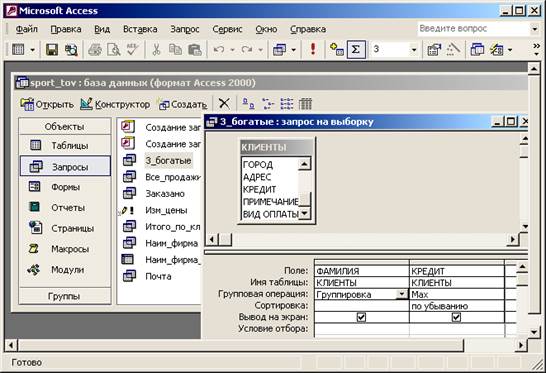The image size is (546, 373).
Task: Click the Copy toolbar icon
Action: (x=175, y=50)
